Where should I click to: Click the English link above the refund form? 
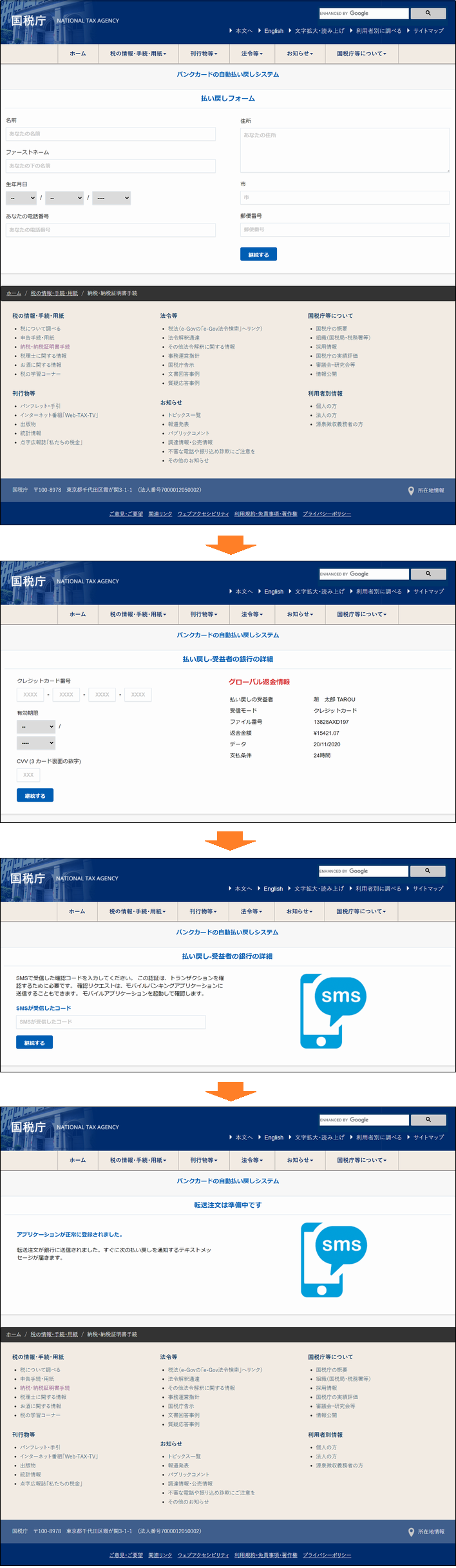(x=273, y=31)
